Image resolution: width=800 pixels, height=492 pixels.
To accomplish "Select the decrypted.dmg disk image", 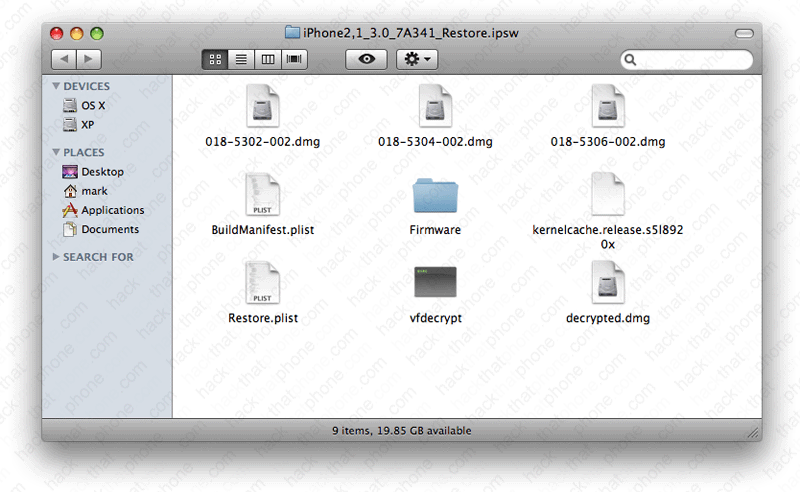I will pos(608,284).
